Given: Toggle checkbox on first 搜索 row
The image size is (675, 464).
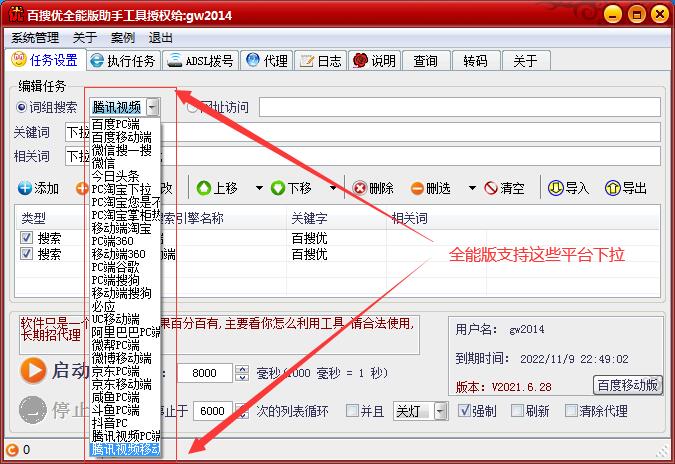Looking at the screenshot, I should point(26,238).
